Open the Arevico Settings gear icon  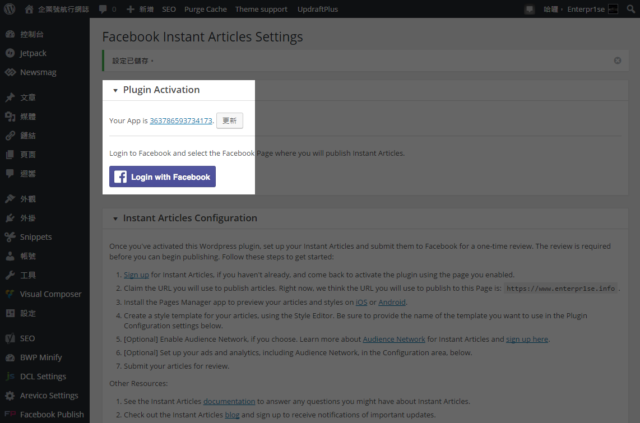(x=10, y=395)
